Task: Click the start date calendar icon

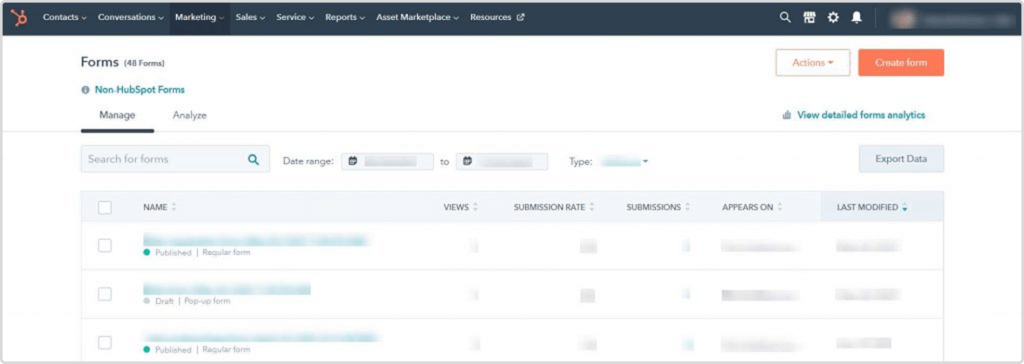Action: click(353, 161)
